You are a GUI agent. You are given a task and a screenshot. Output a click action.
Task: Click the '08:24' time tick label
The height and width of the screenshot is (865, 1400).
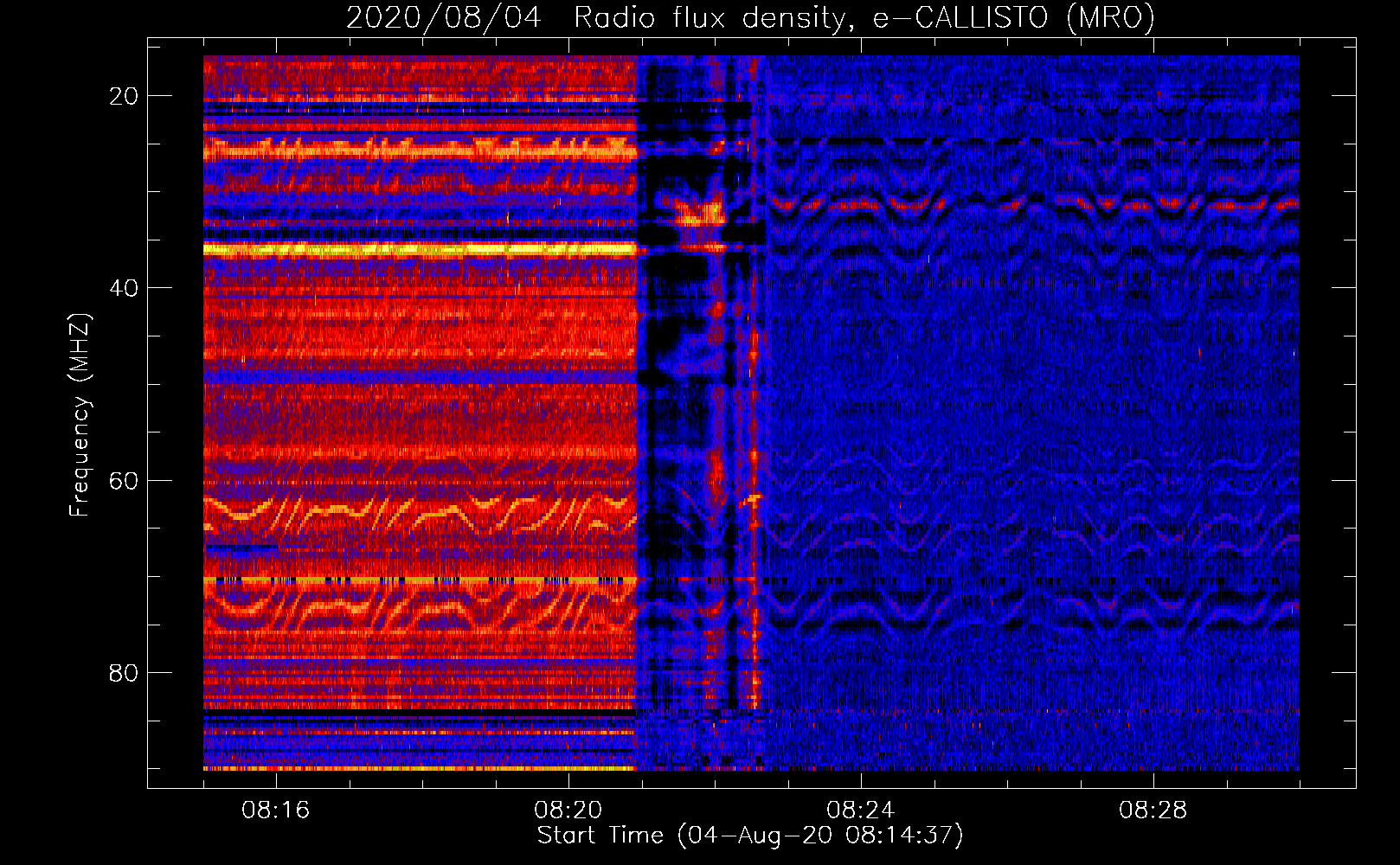[861, 811]
